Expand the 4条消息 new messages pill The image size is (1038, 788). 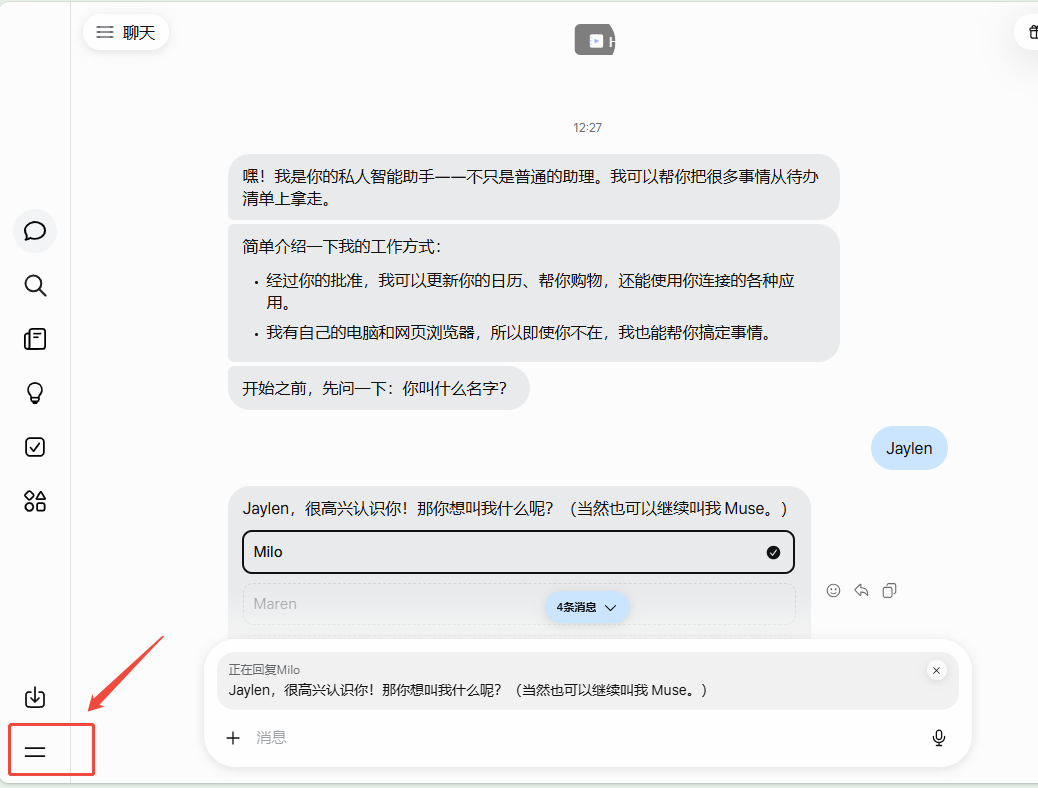point(587,607)
